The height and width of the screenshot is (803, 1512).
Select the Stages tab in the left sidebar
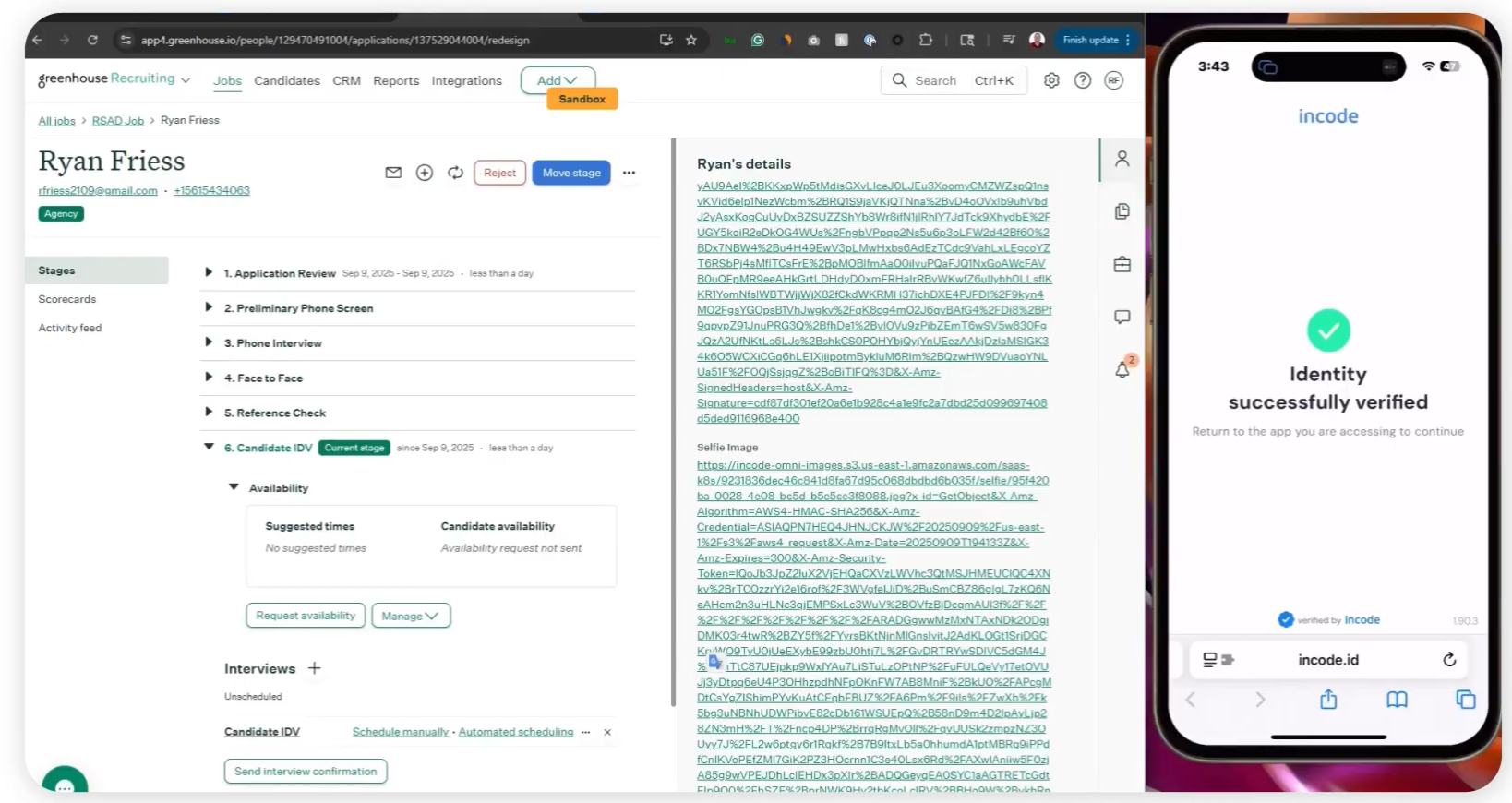97,270
